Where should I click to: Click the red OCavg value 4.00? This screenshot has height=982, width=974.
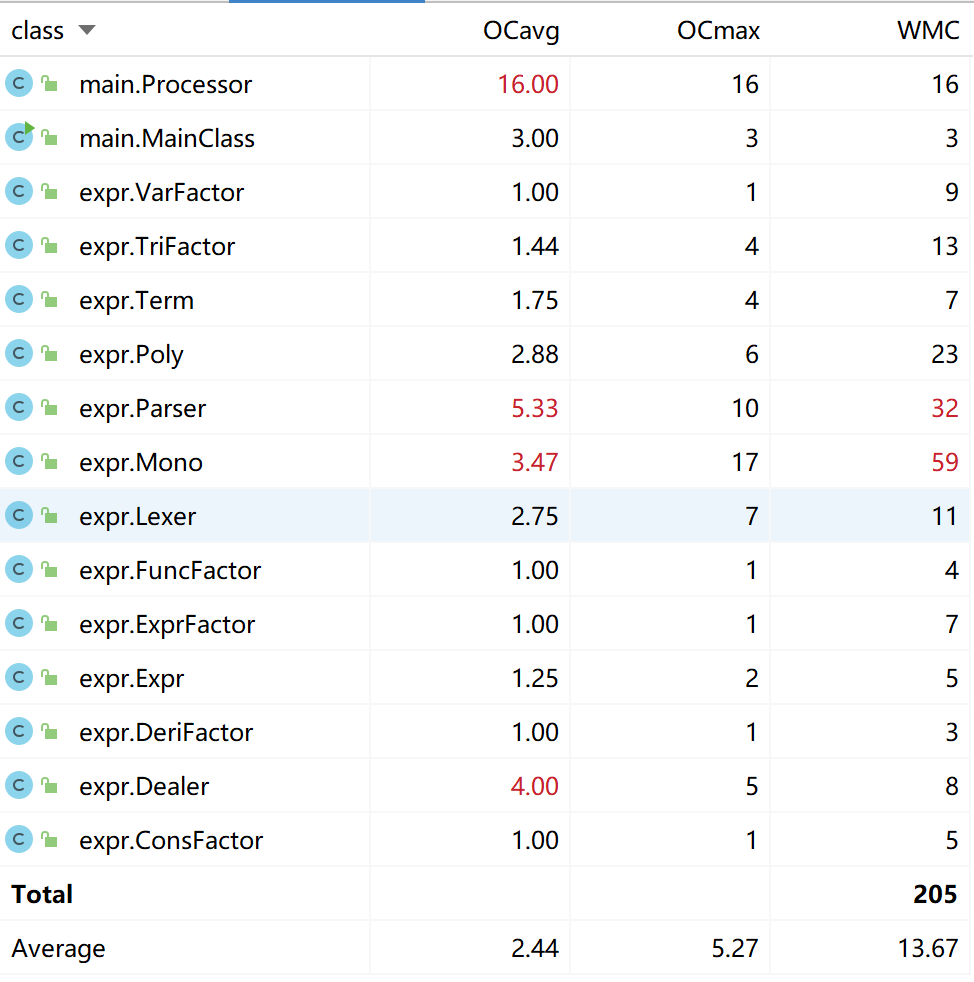[534, 787]
